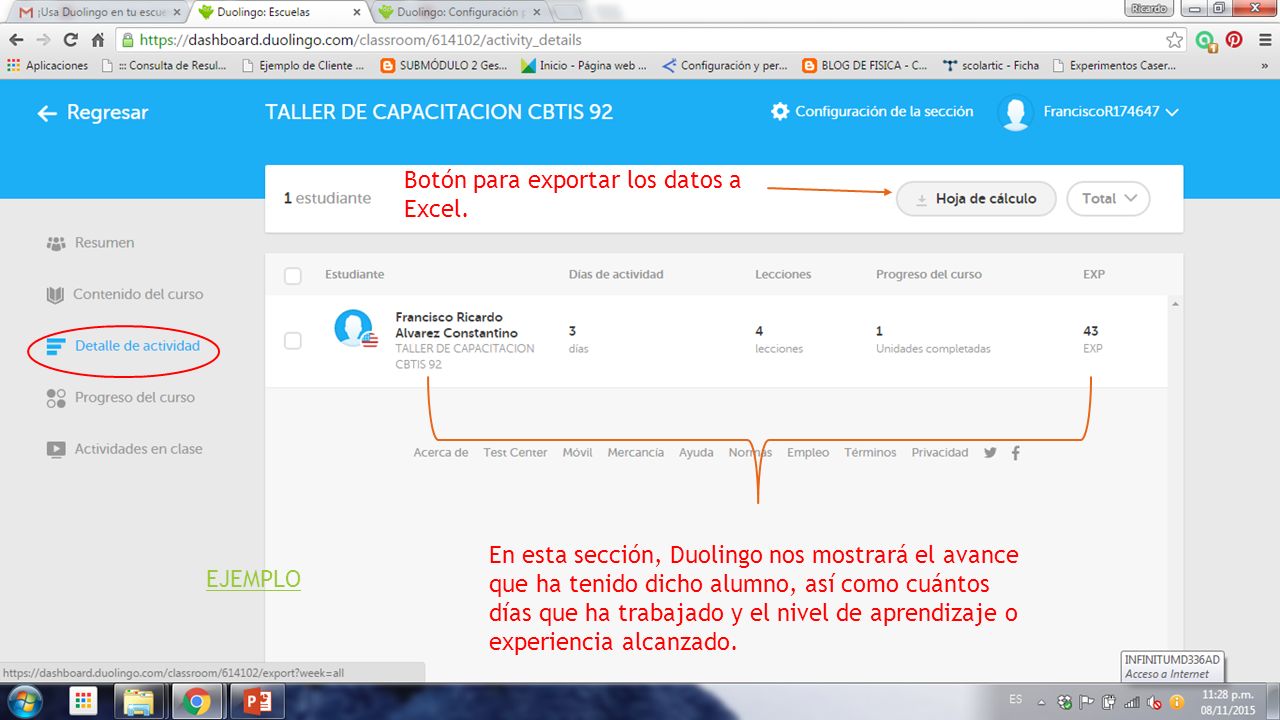The width and height of the screenshot is (1280, 720).
Task: Click the Ricardo Chrome profile button
Action: [x=1149, y=8]
